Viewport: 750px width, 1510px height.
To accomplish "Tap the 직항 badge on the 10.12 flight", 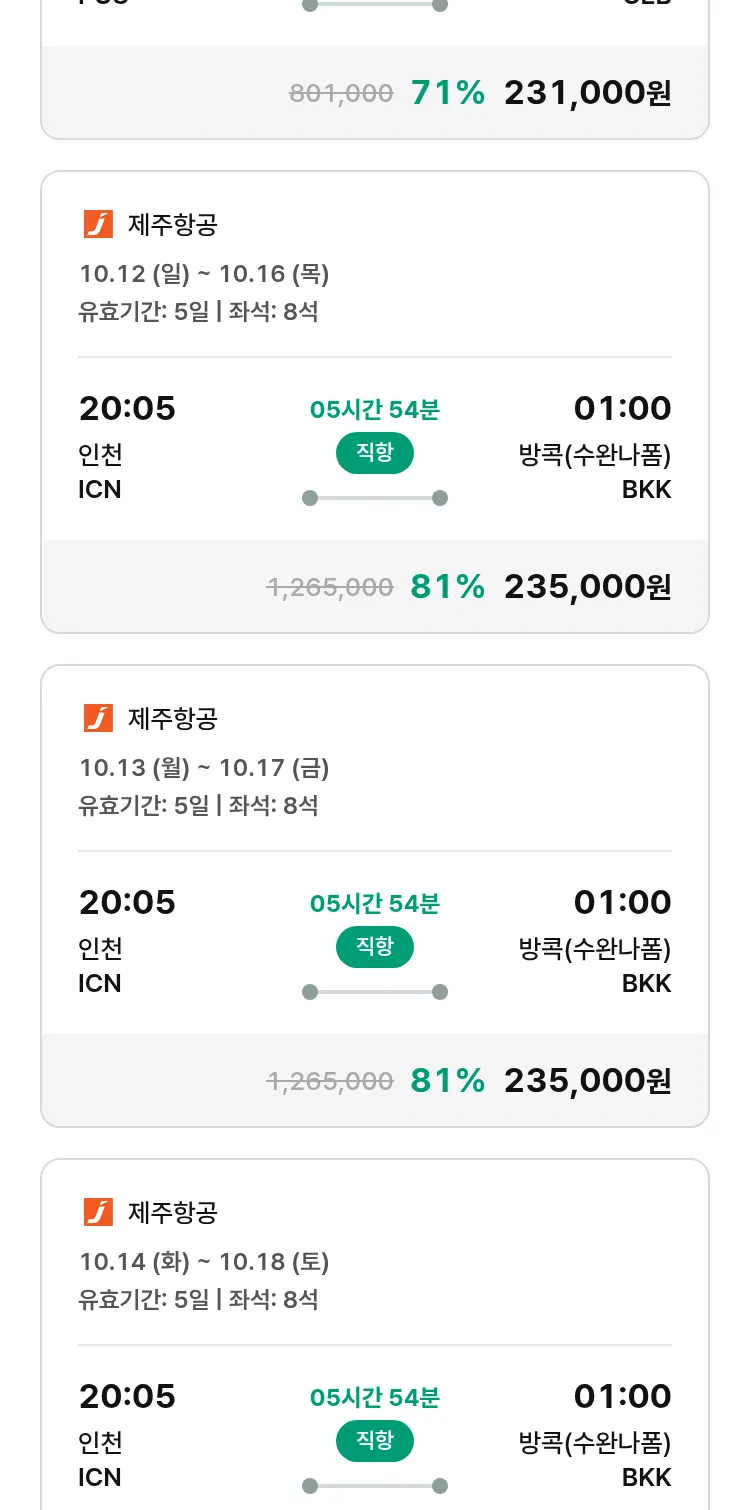I will pos(374,453).
